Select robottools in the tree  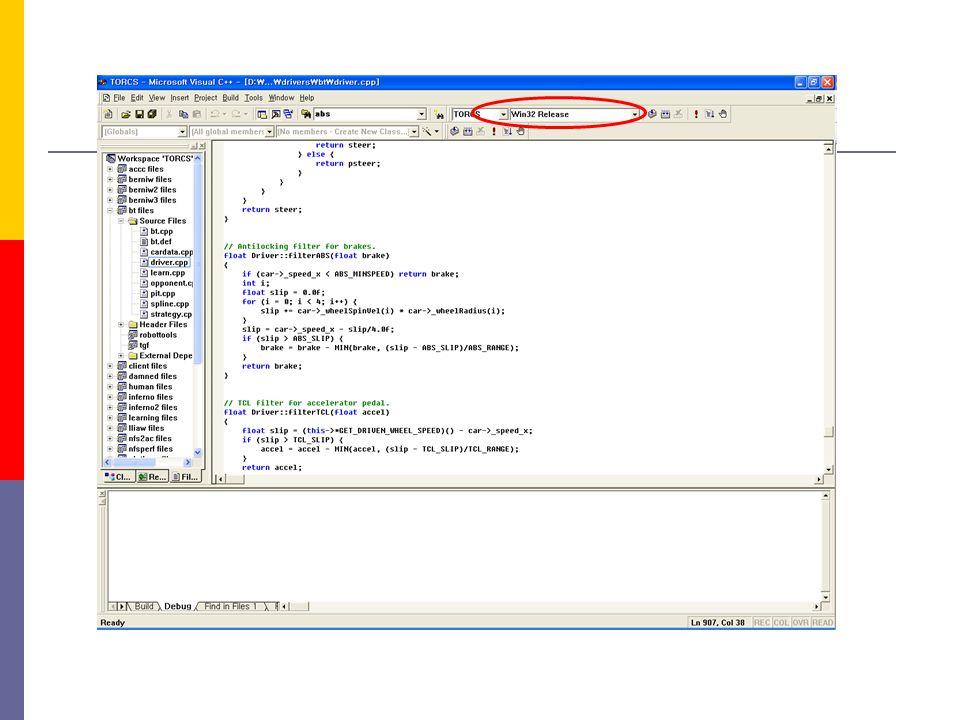point(158,335)
